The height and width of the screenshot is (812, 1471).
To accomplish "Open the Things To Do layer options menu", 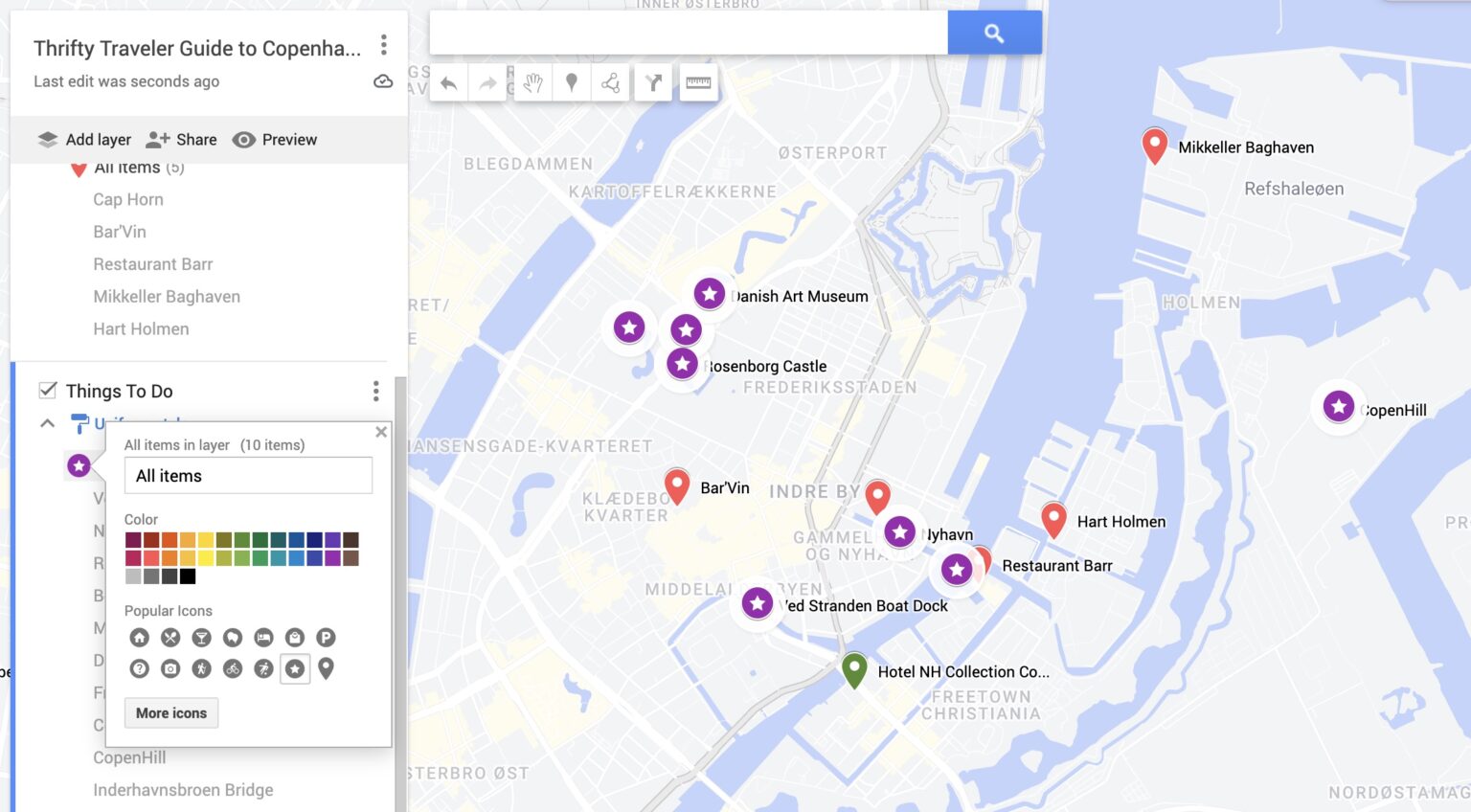I will coord(376,391).
